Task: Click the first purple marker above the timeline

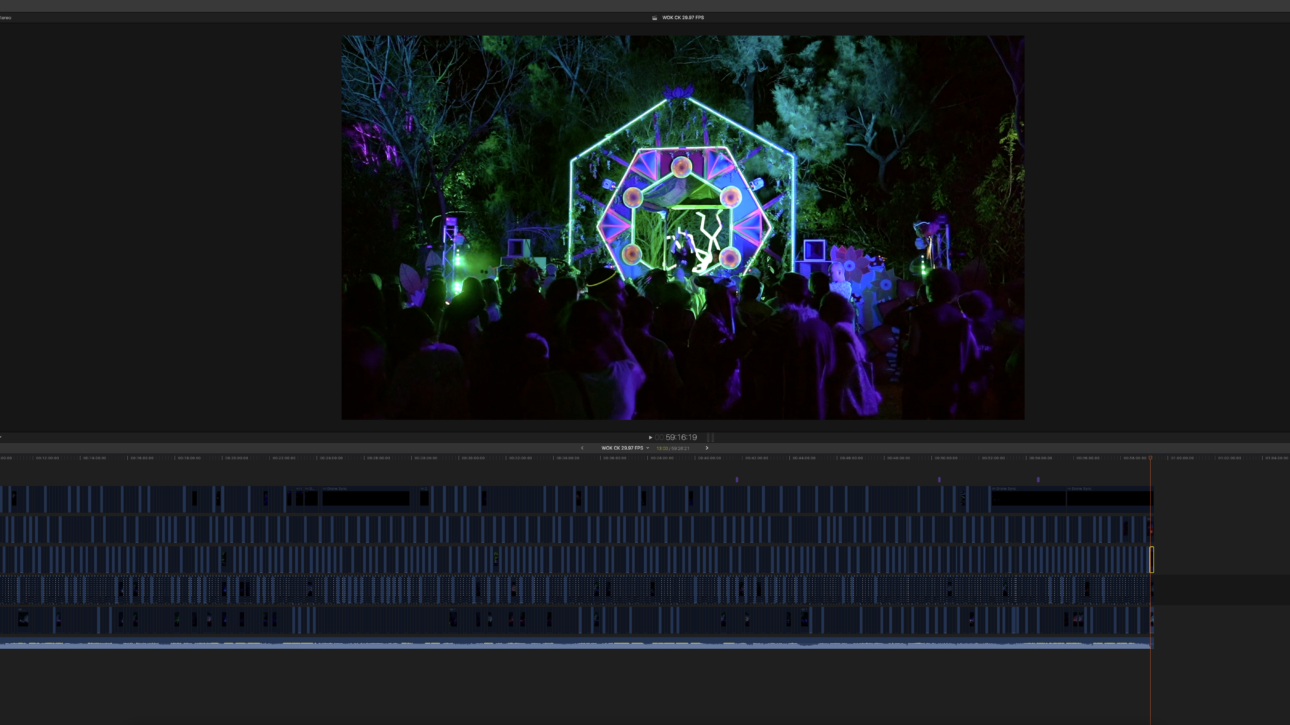Action: pos(737,480)
